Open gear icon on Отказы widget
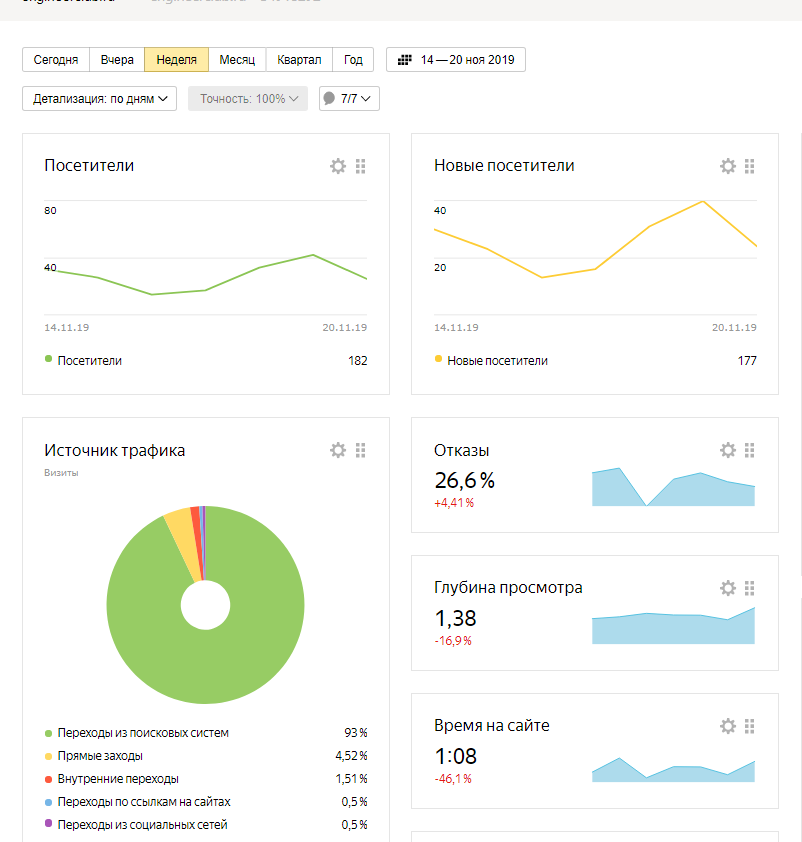This screenshot has width=802, height=842. (728, 450)
